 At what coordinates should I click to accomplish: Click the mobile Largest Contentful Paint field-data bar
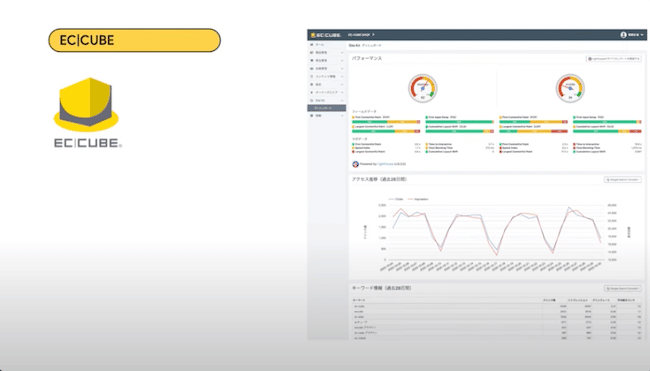[x=534, y=131]
